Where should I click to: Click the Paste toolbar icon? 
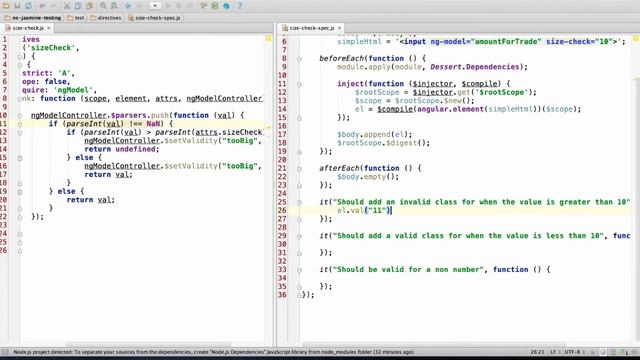(x=89, y=6)
